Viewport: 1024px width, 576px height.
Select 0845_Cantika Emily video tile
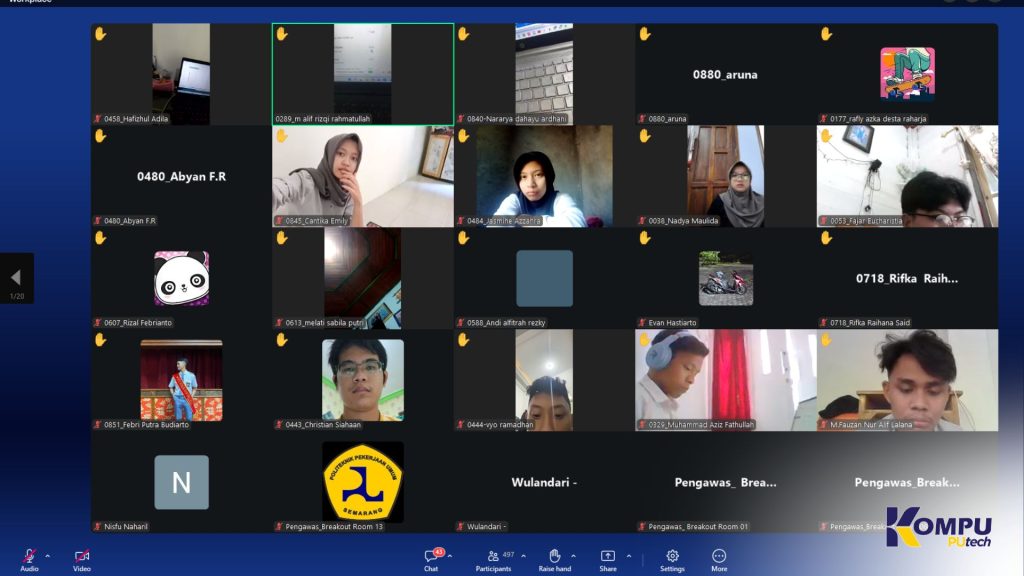pyautogui.click(x=363, y=176)
